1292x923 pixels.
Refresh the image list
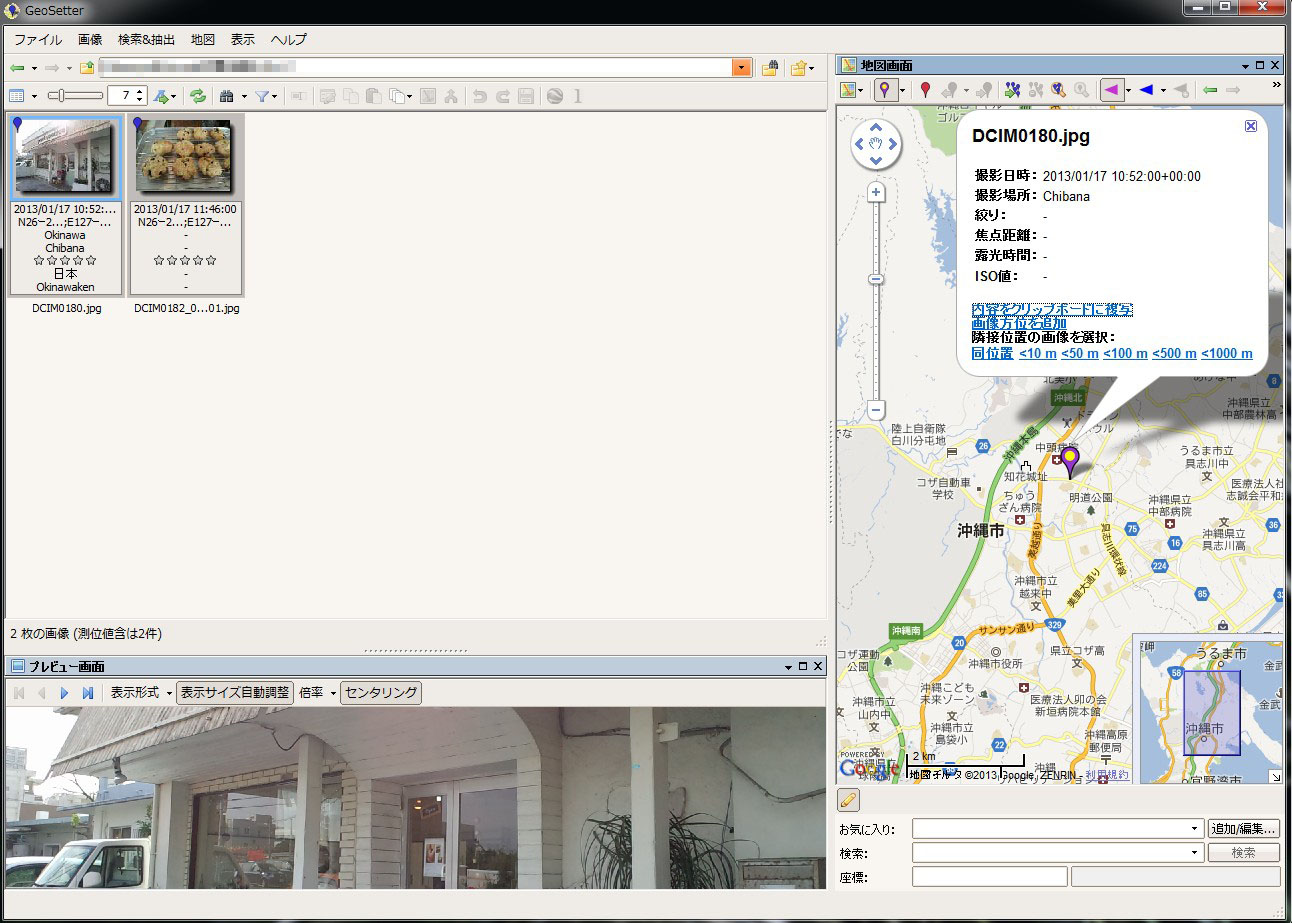click(198, 96)
